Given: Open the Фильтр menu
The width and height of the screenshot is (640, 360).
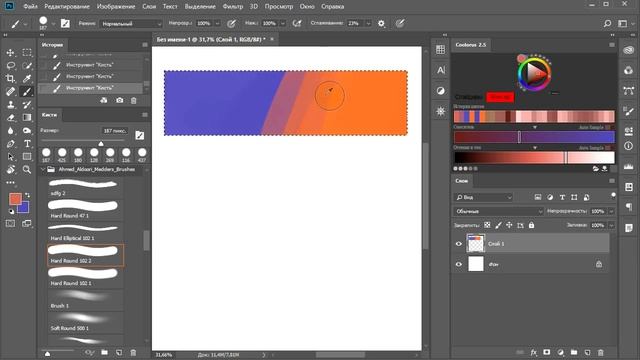Looking at the screenshot, I should pyautogui.click(x=233, y=7).
